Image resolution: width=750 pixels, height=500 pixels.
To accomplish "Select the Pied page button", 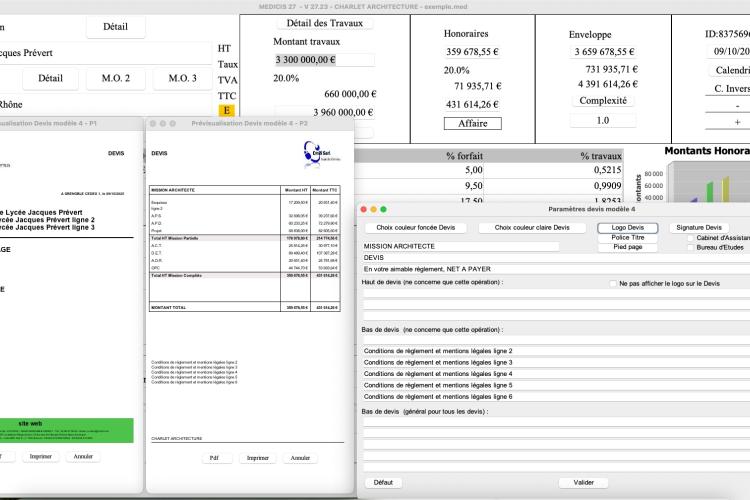I will point(628,247).
